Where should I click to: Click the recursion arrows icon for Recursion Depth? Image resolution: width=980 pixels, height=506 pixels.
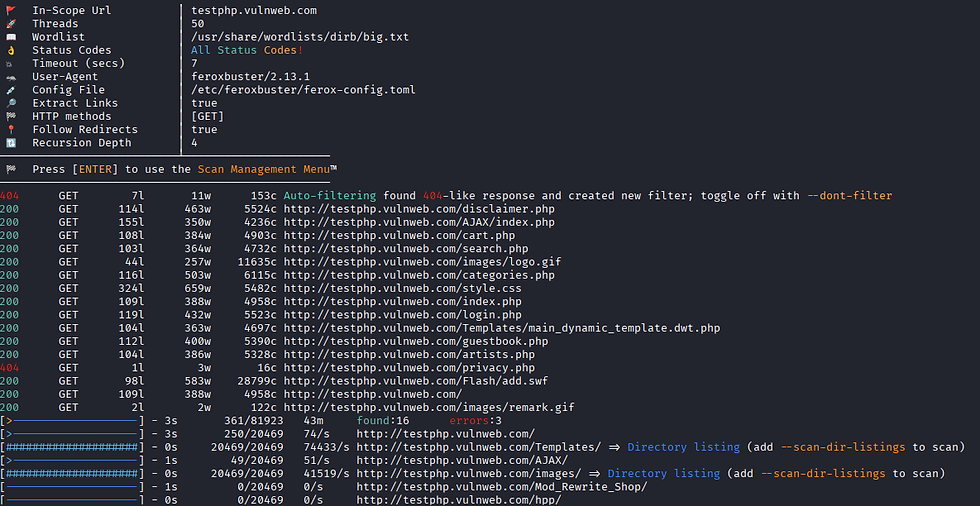pos(10,143)
